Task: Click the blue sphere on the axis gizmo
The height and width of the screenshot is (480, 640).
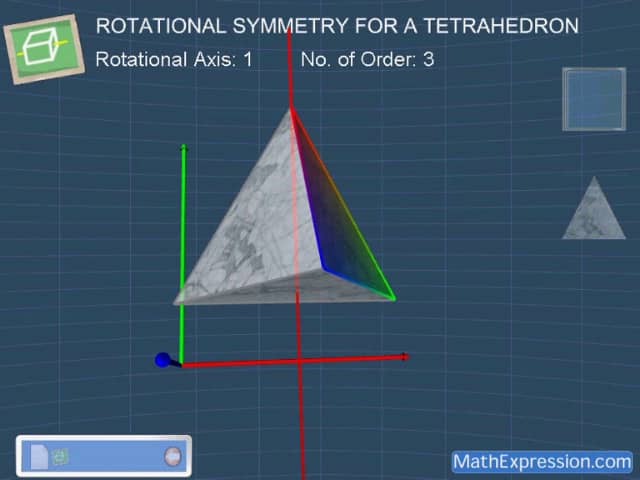Action: (162, 360)
